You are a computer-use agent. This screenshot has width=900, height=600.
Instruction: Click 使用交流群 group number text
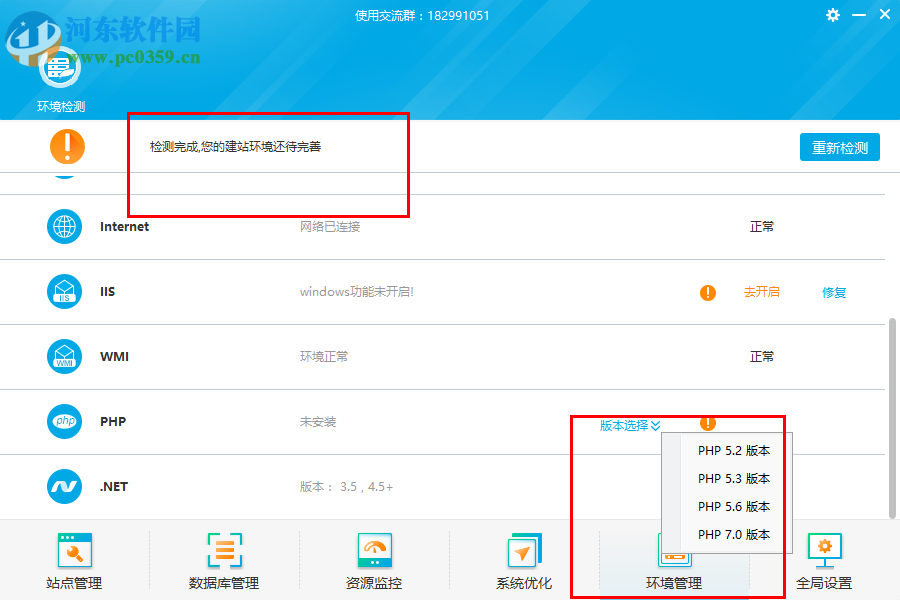[x=422, y=16]
